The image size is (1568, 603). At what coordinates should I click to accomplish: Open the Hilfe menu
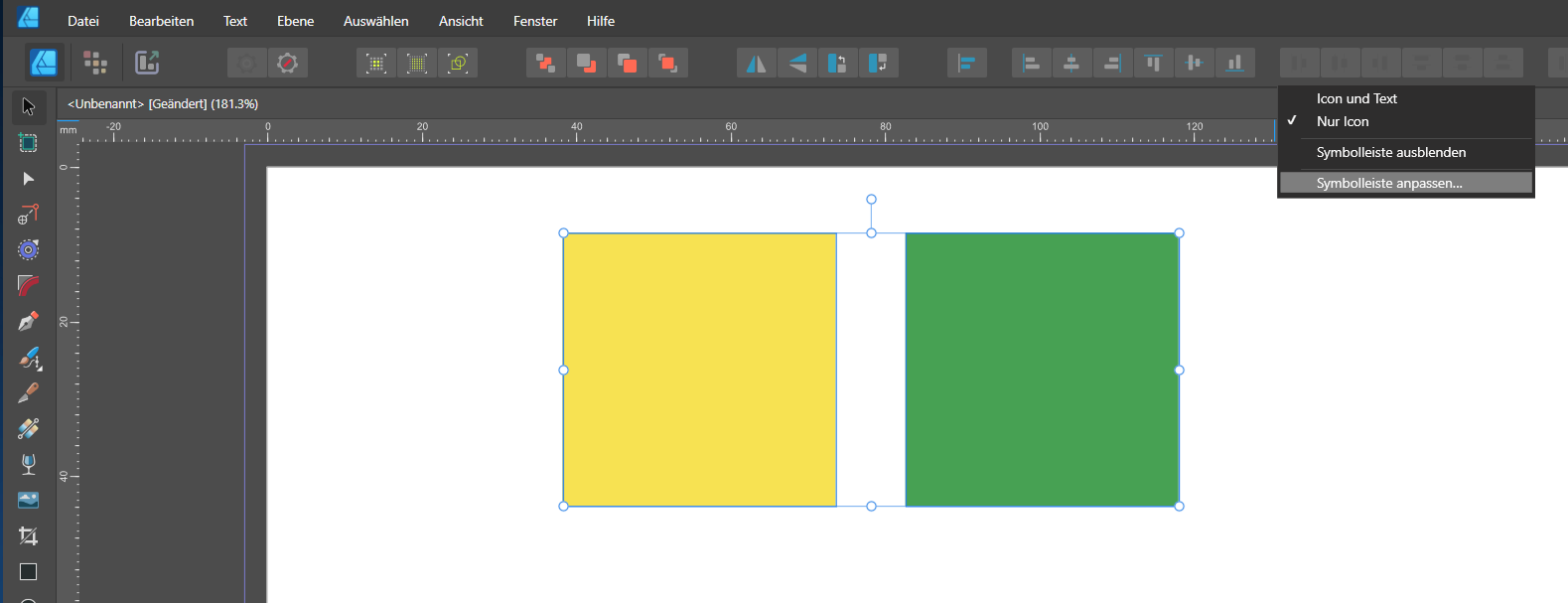601,21
